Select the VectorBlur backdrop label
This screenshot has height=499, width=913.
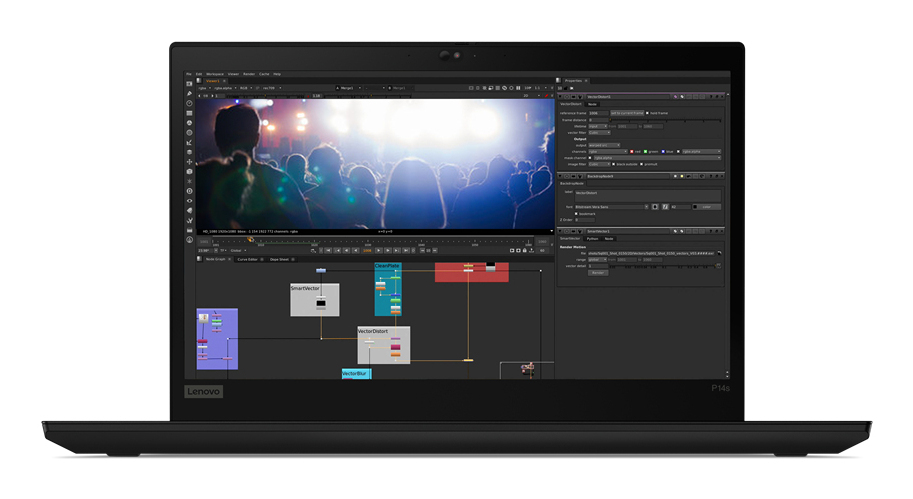click(354, 373)
